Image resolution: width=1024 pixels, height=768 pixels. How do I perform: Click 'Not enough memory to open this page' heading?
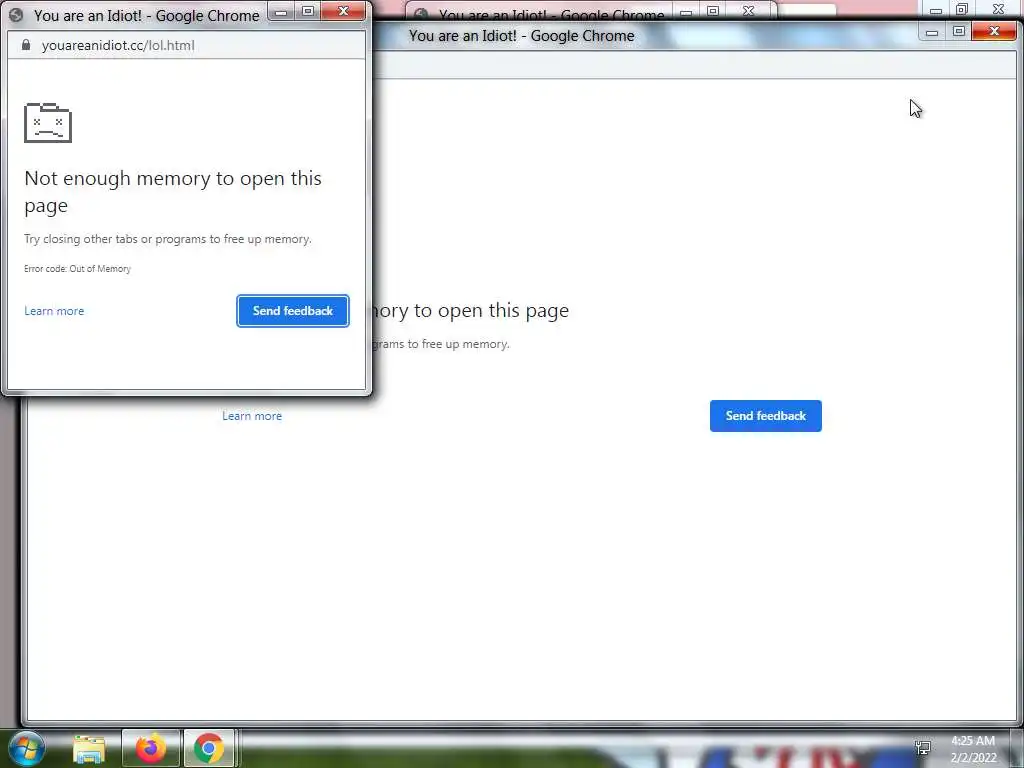[x=172, y=191]
